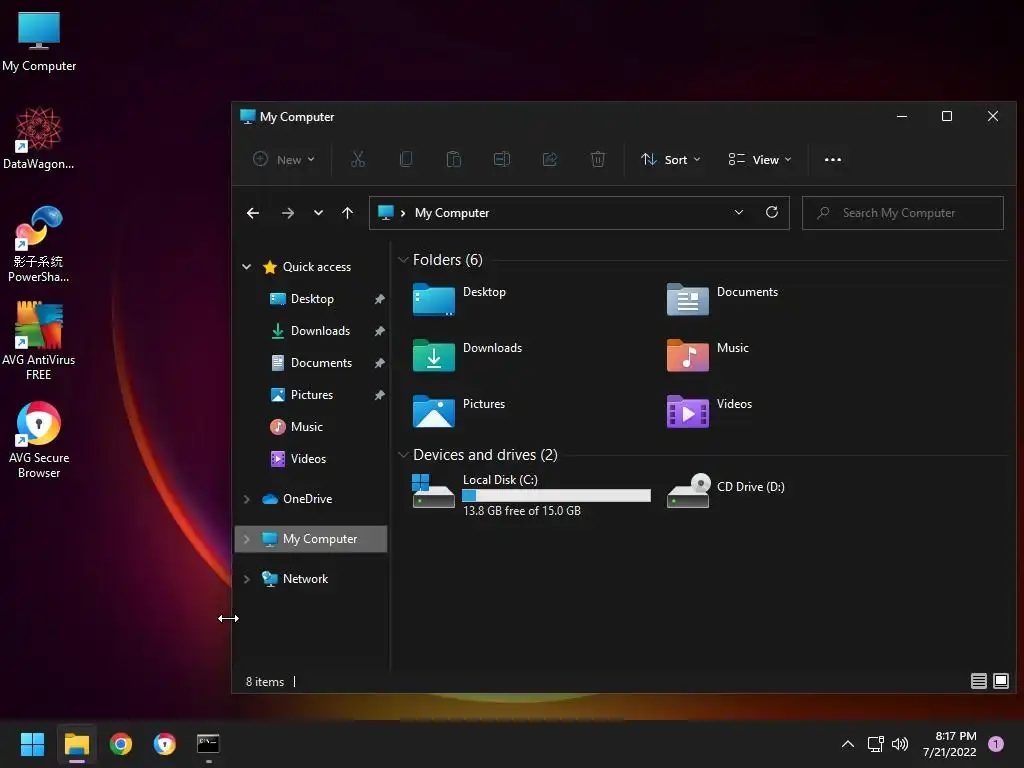Click the Search My Computer field
Image resolution: width=1024 pixels, height=768 pixels.
pos(903,213)
